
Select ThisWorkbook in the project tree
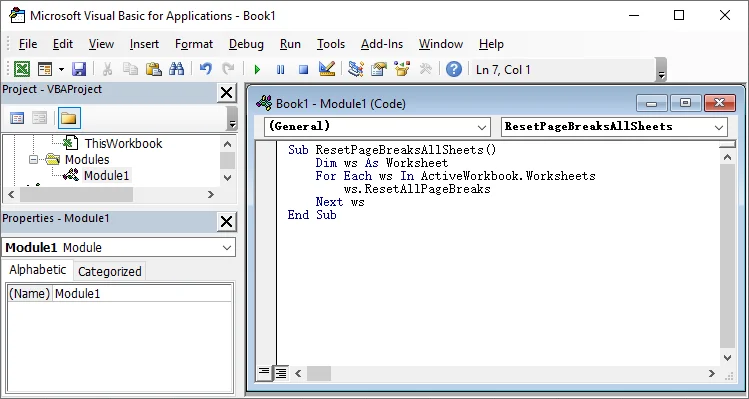[123, 143]
